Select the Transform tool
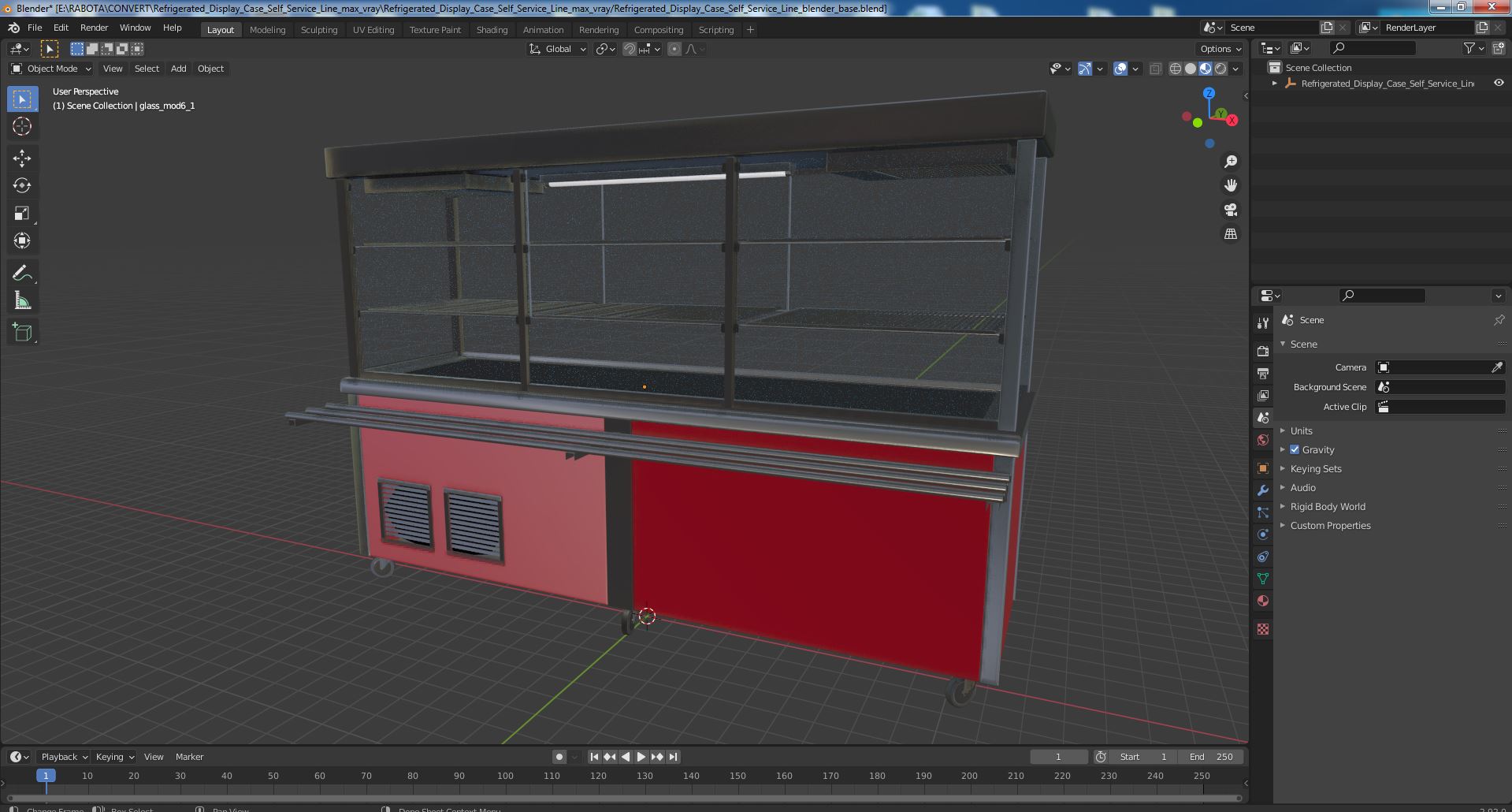Screen dimensions: 1512x812 (x=22, y=241)
